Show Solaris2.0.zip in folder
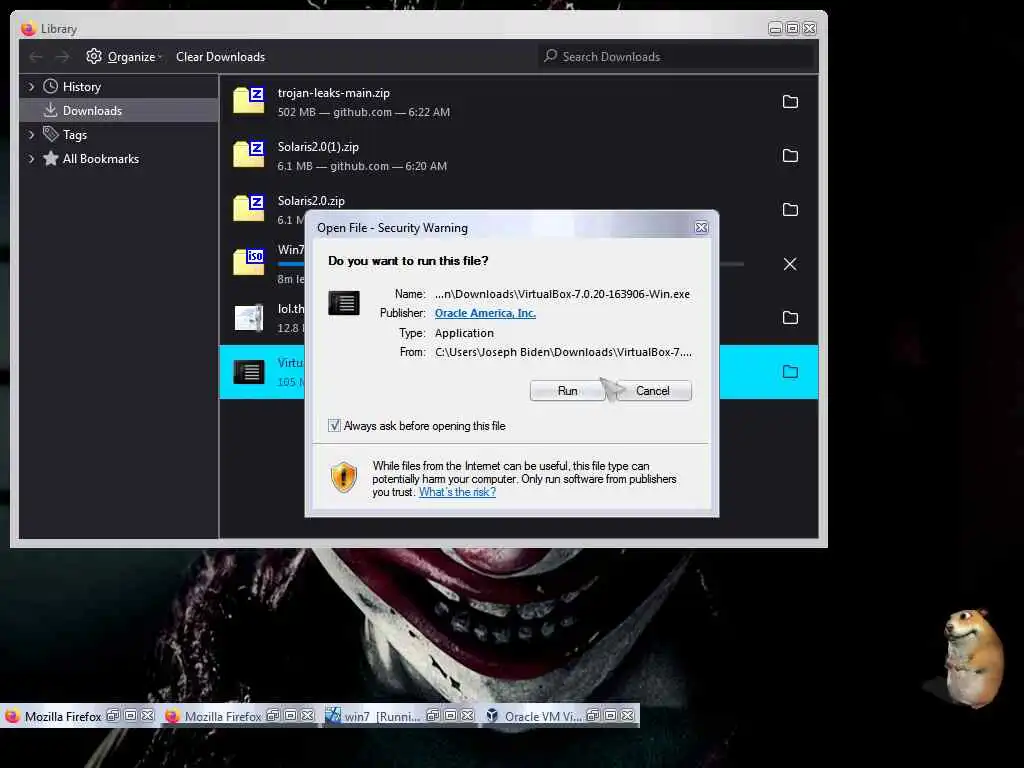 point(790,210)
